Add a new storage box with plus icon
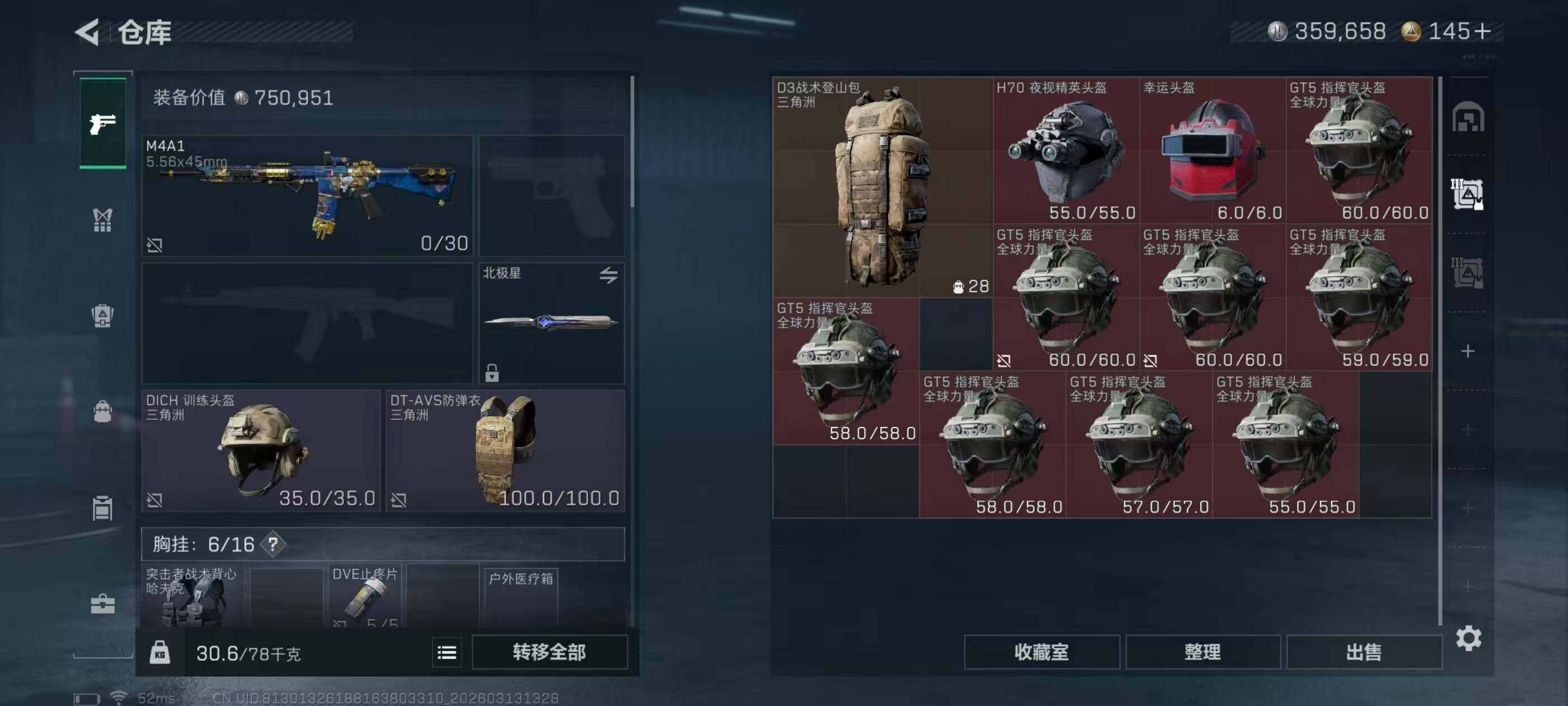Screen dimensions: 1568x706 point(1468,351)
